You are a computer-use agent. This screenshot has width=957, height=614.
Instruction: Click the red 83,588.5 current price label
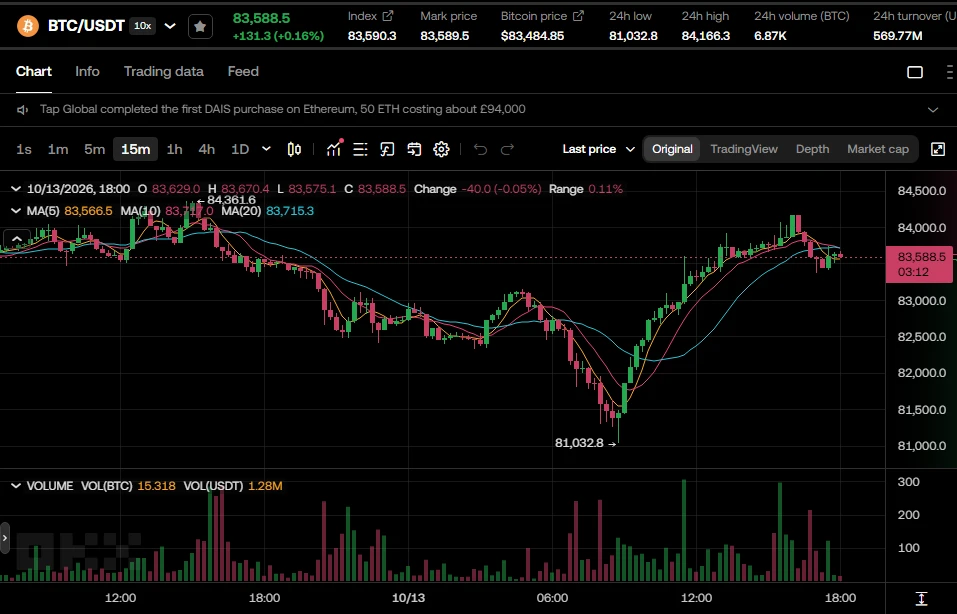tap(919, 264)
